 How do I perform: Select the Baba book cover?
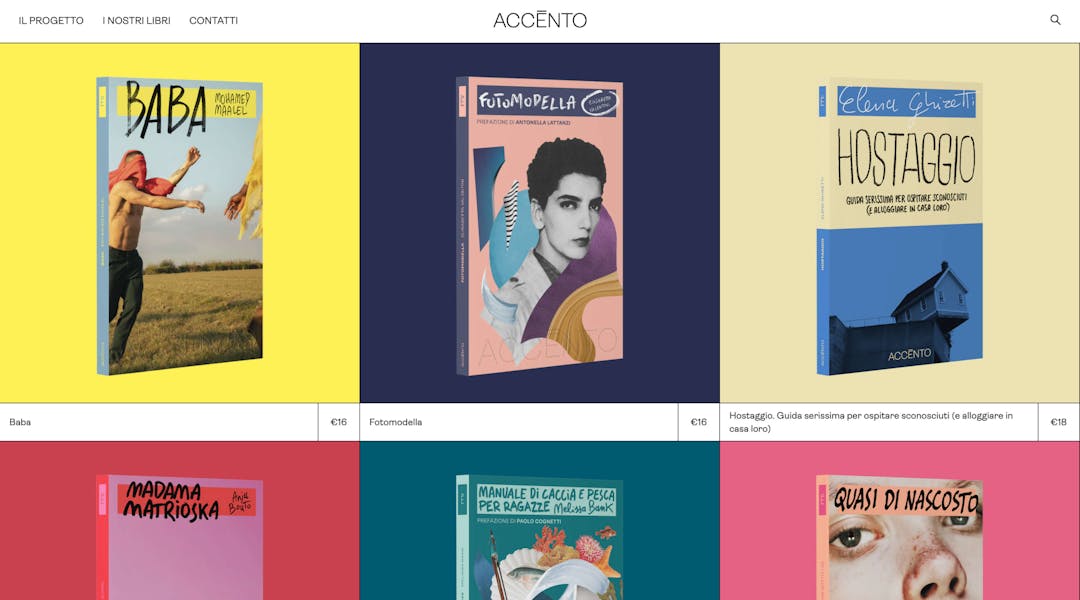[180, 226]
